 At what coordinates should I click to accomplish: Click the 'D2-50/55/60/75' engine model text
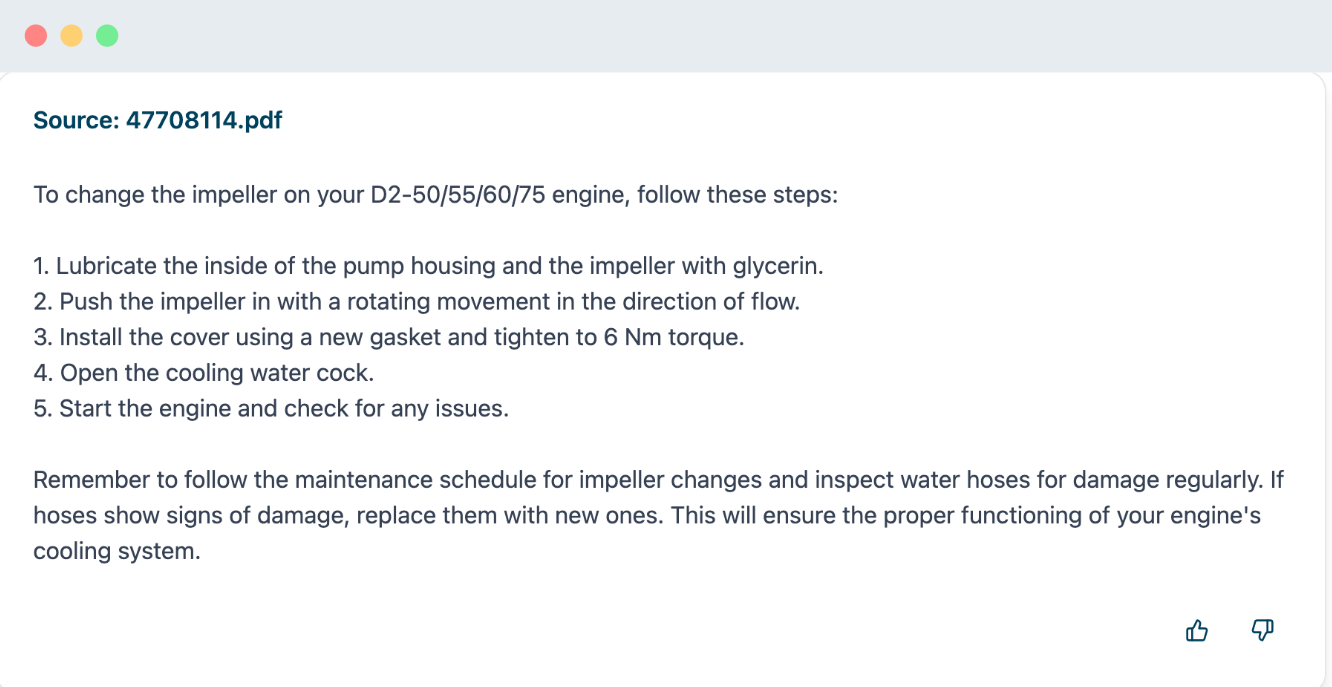[457, 194]
